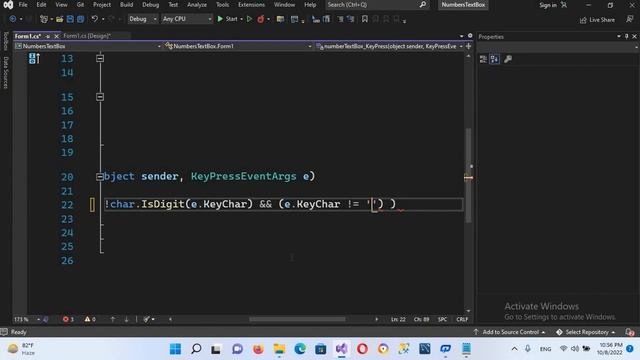The image size is (640, 360).
Task: Click the warnings count triangle indicator
Action: 90,319
